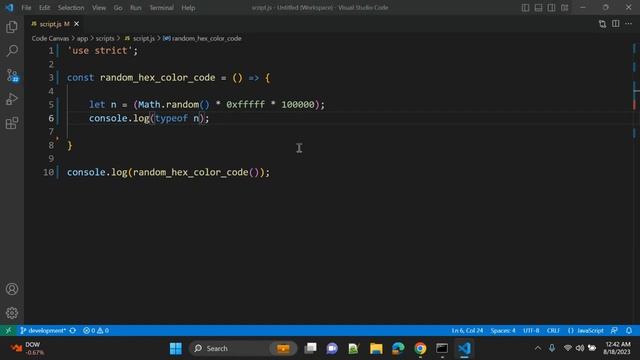
Task: Change indentation via Spaces: 4
Action: coord(503,330)
